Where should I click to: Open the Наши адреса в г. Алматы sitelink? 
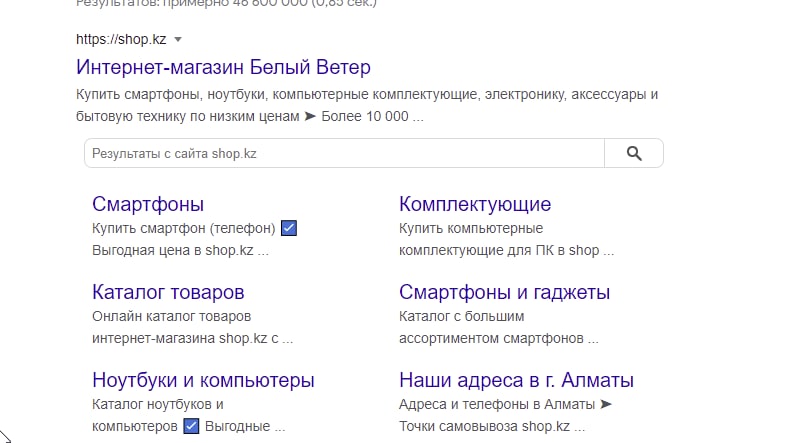(516, 380)
